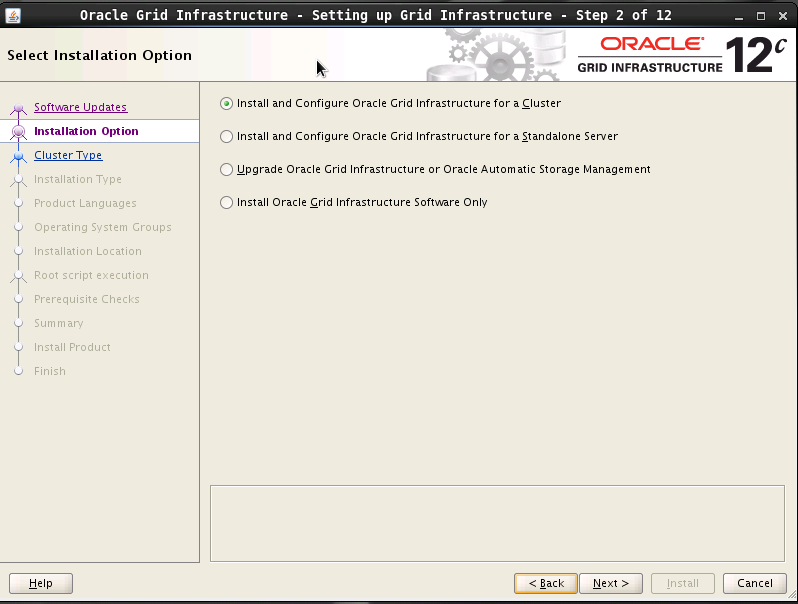The width and height of the screenshot is (798, 604).
Task: Minimize the installer window
Action: click(x=740, y=15)
